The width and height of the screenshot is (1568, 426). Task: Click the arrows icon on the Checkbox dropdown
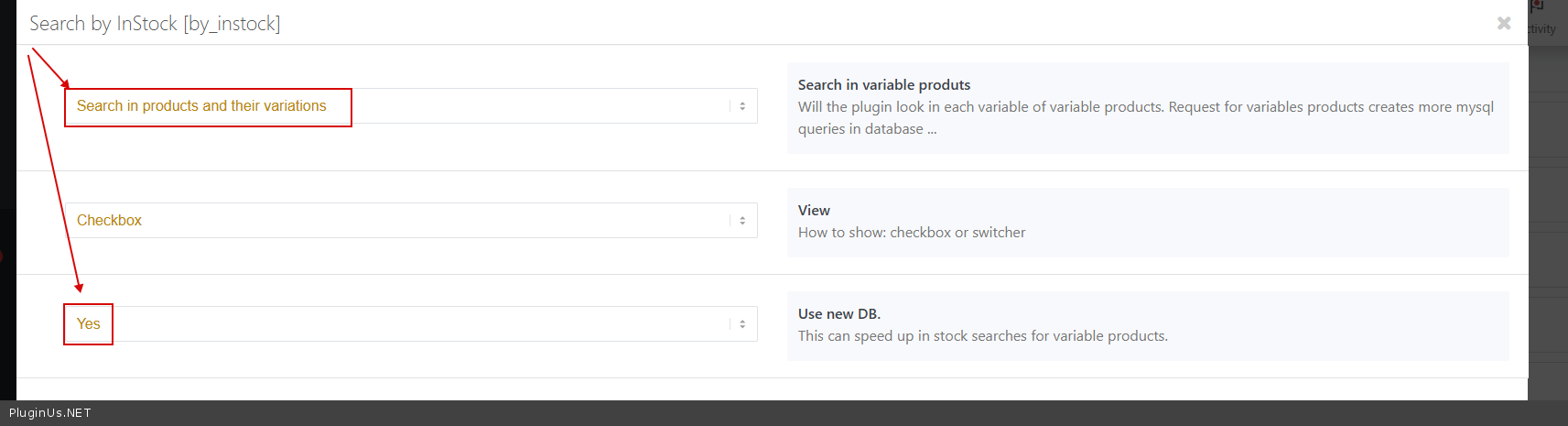click(x=742, y=221)
